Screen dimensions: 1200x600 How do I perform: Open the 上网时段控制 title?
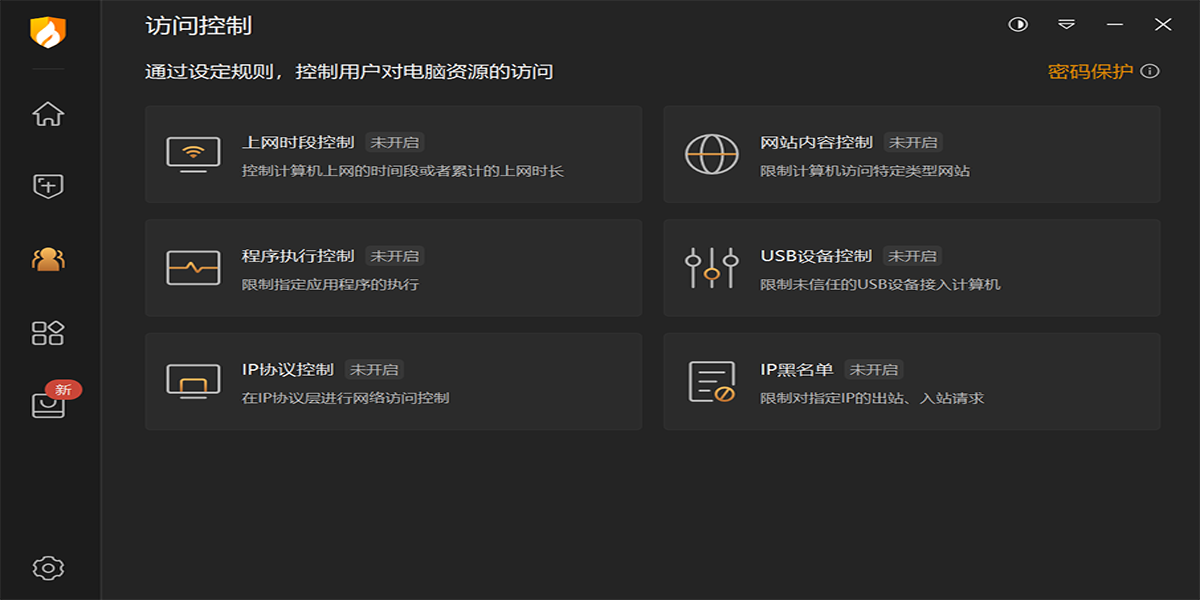(298, 142)
